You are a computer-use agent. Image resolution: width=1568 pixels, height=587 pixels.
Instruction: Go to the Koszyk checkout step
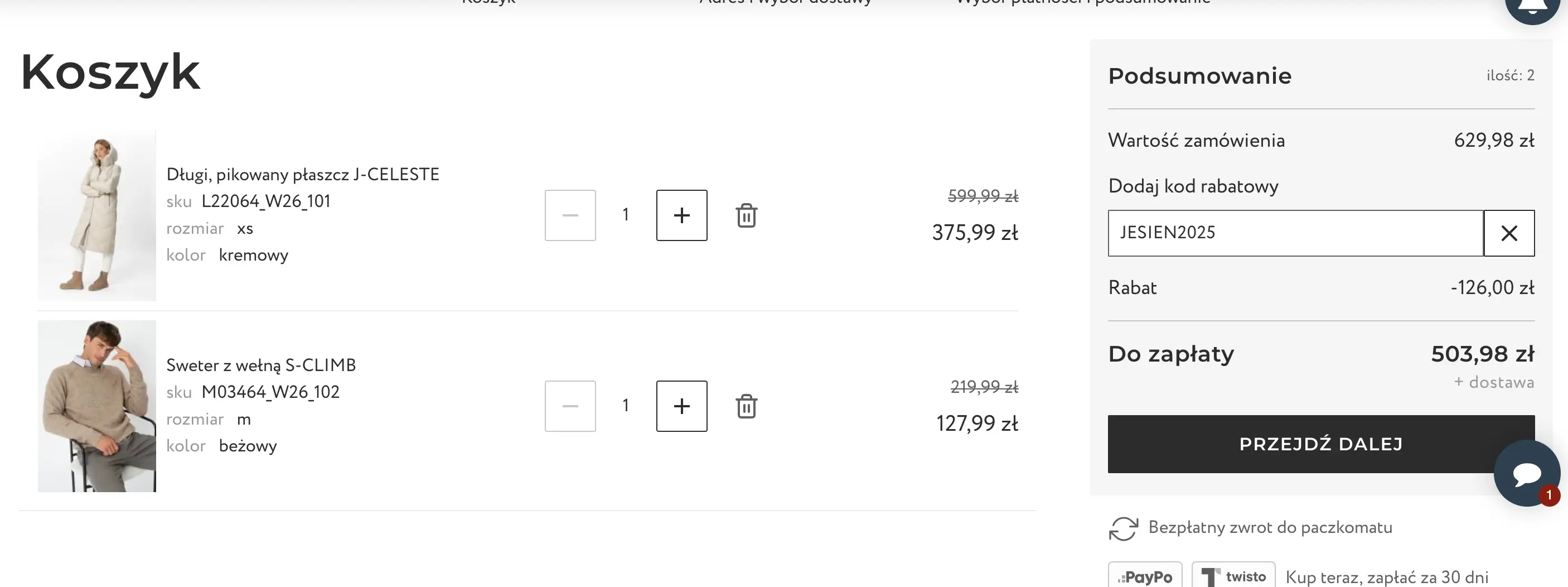(488, 2)
